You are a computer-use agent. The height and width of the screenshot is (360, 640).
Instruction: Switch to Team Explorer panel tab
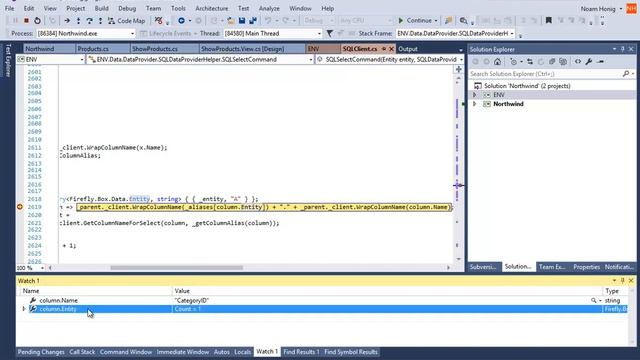pyautogui.click(x=552, y=267)
